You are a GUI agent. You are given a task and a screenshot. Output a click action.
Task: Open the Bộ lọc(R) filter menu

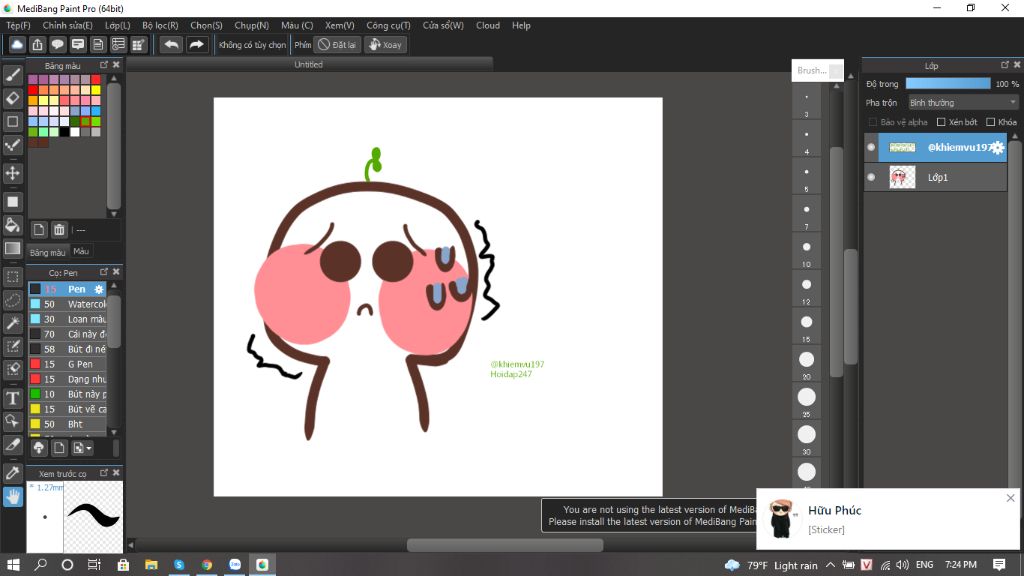[160, 25]
